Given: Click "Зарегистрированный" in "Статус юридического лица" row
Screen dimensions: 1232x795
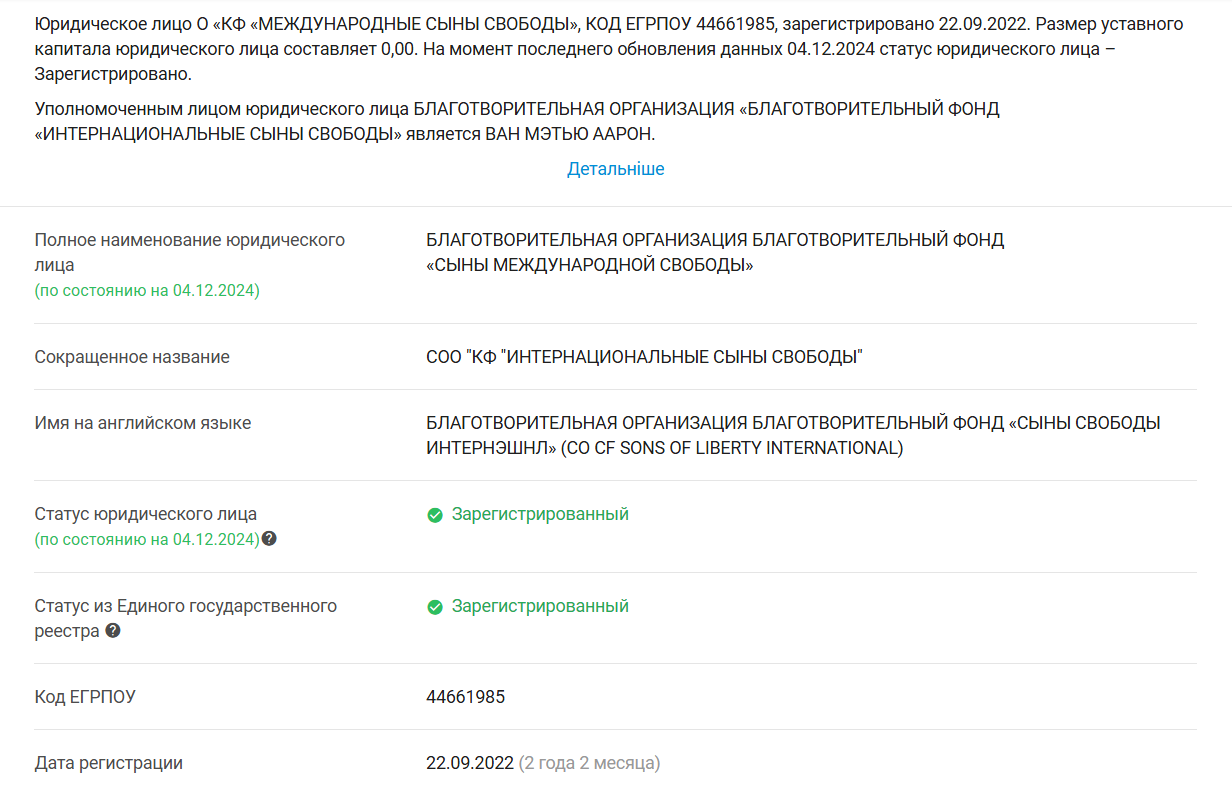Looking at the screenshot, I should tap(540, 514).
